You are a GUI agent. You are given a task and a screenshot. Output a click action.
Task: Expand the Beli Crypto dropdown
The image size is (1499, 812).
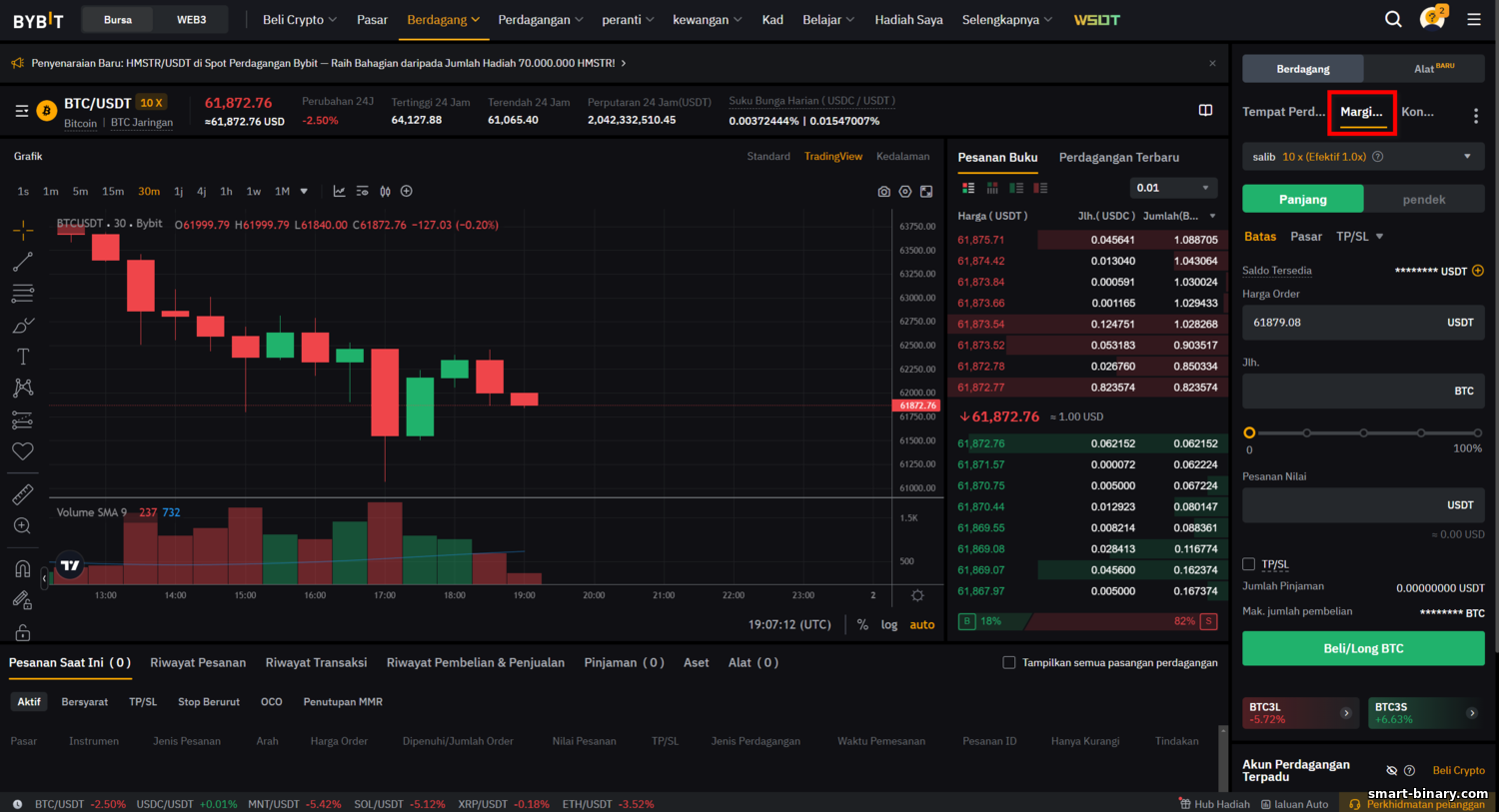point(299,19)
